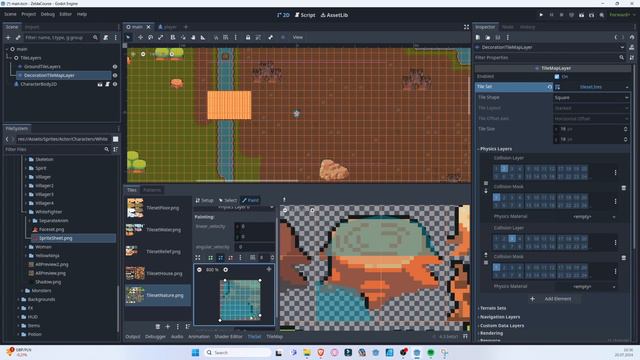The image size is (640, 360).
Task: Open the Scene menu
Action: tap(10, 14)
